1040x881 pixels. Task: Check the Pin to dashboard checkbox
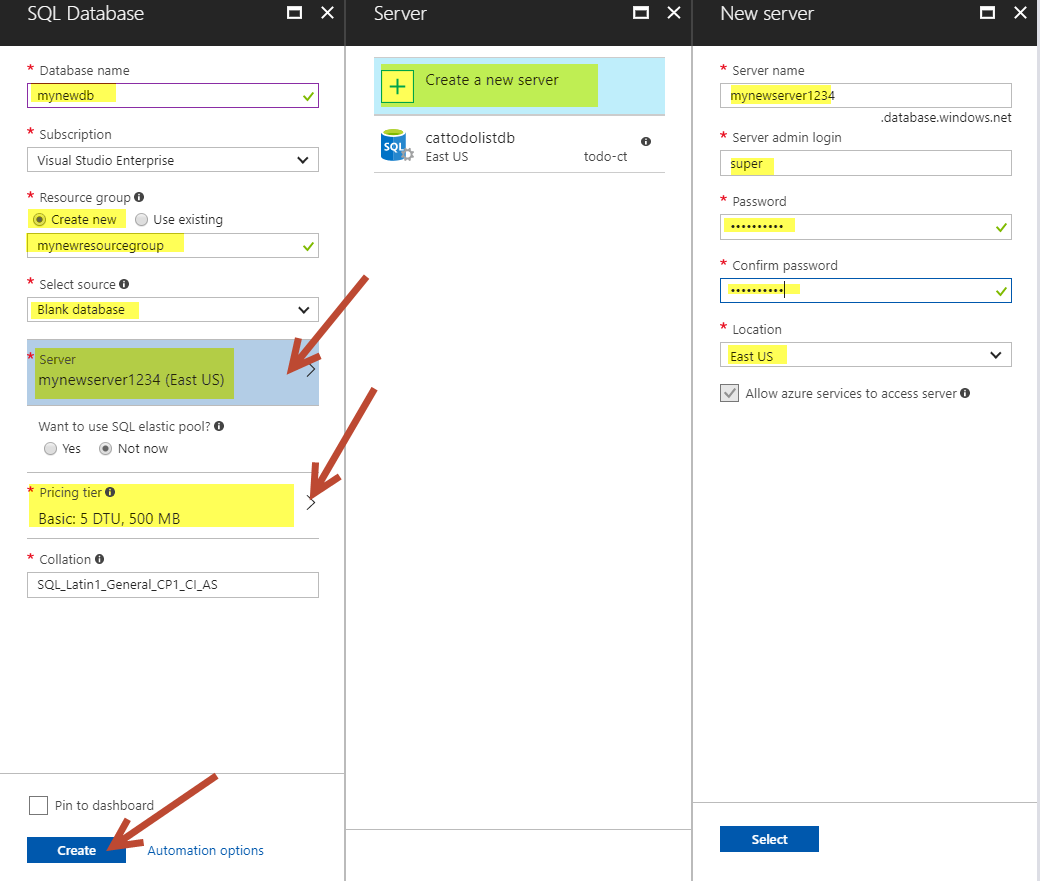pyautogui.click(x=38, y=805)
